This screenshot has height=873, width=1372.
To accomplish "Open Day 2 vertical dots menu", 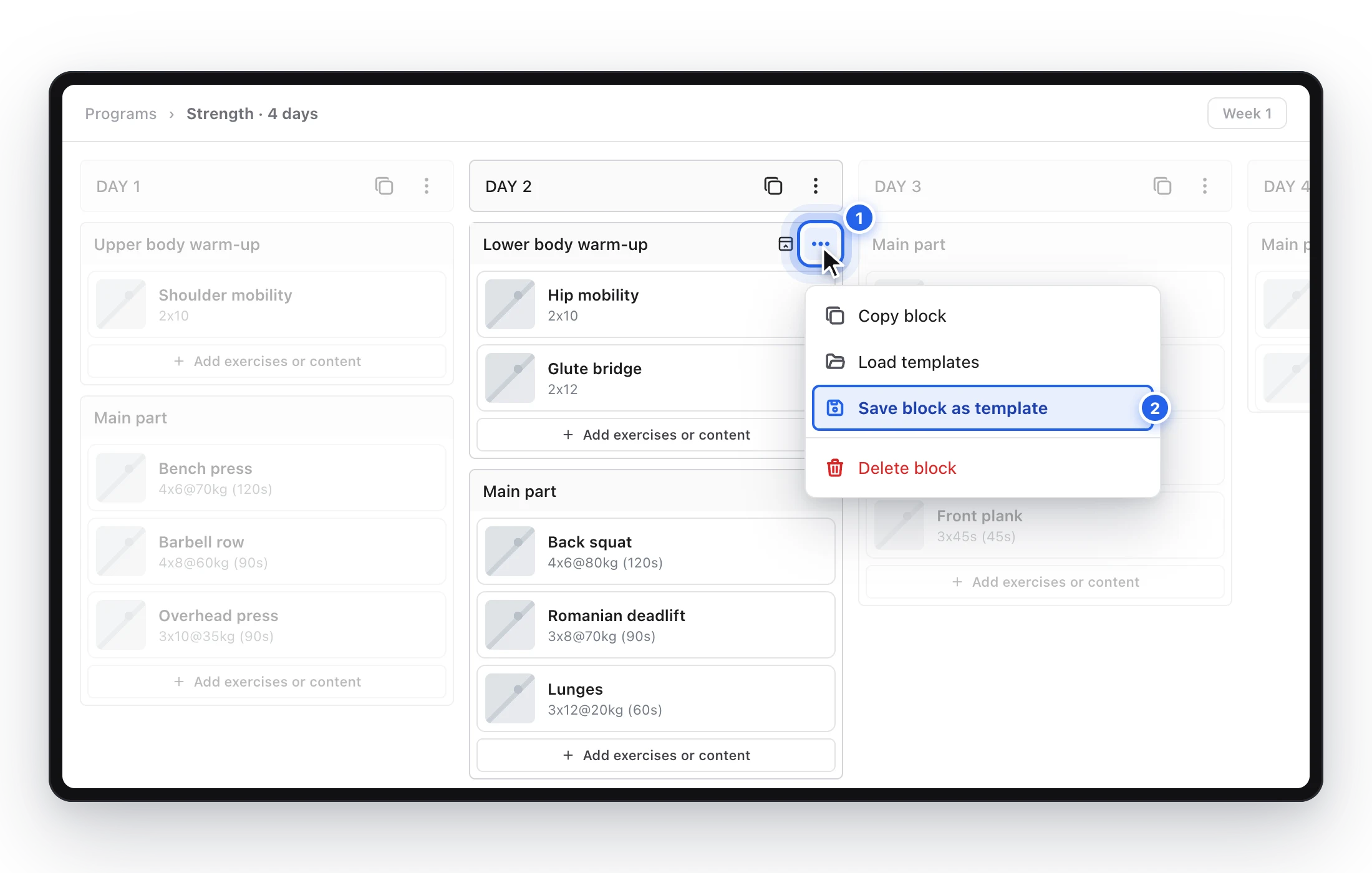I will click(x=816, y=186).
